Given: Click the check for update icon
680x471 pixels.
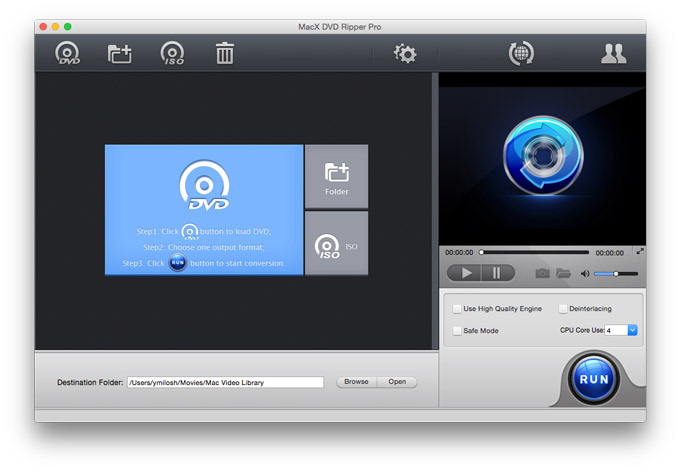Looking at the screenshot, I should click(x=521, y=54).
